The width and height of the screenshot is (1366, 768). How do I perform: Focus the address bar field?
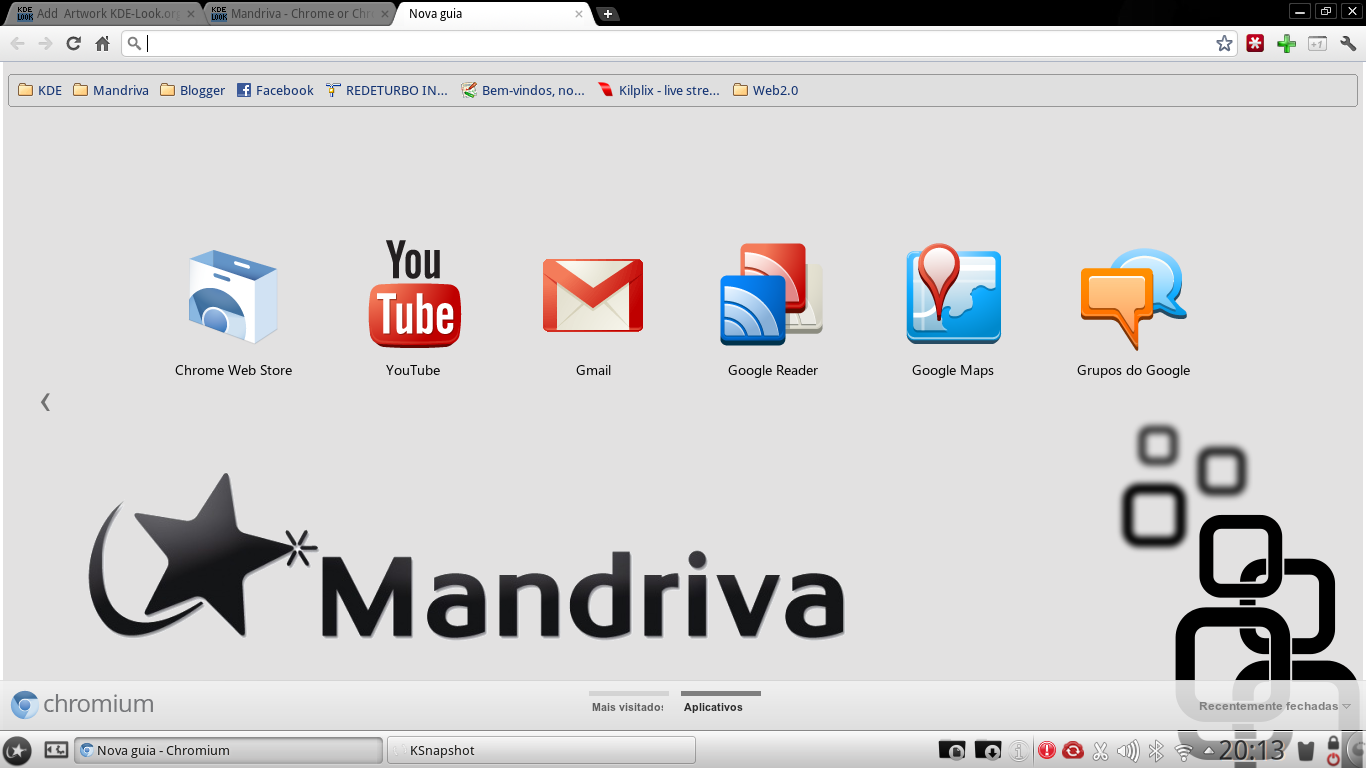point(680,43)
